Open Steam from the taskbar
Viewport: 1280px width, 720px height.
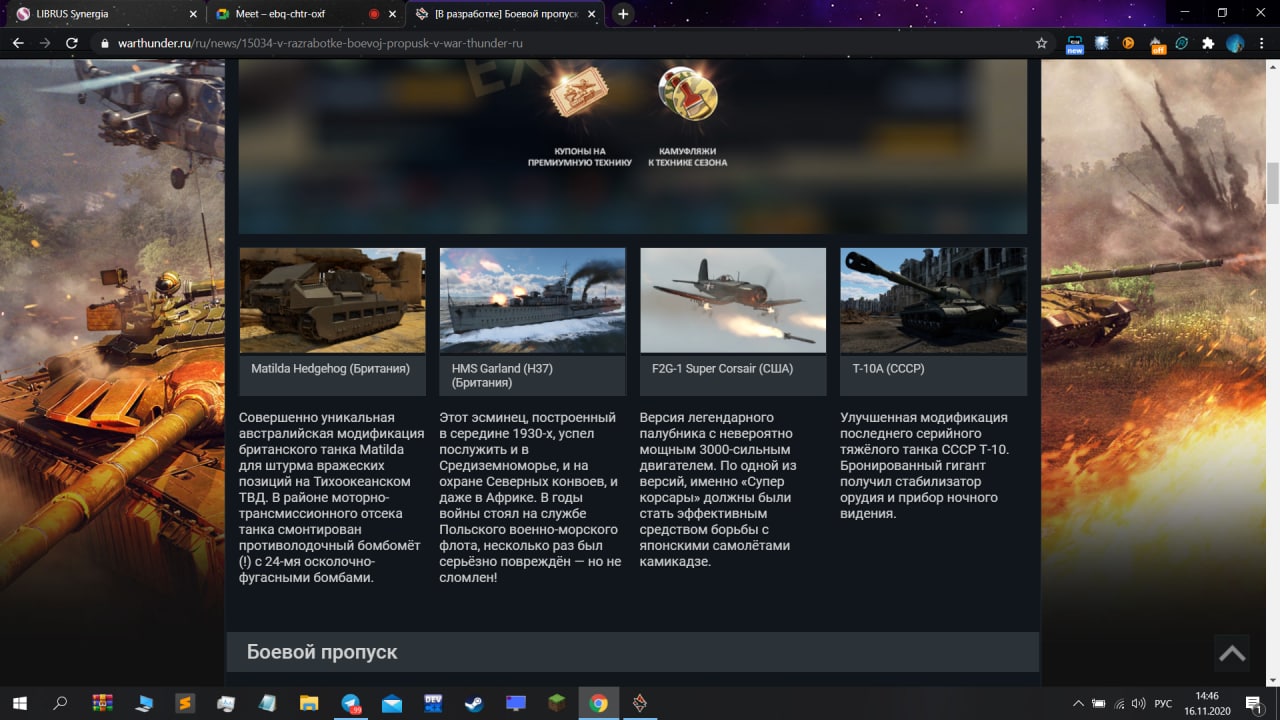[474, 703]
